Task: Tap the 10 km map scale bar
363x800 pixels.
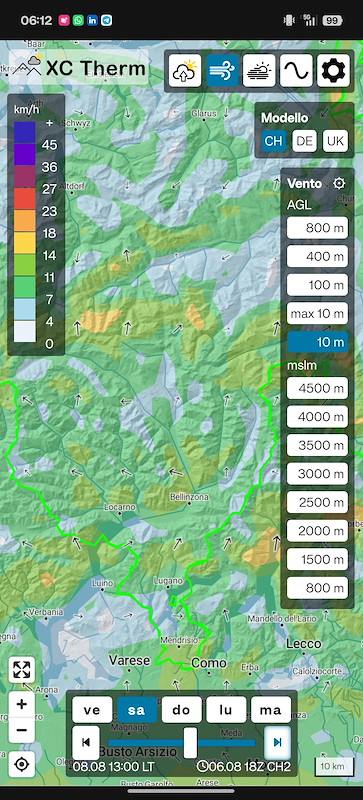Action: coord(333,767)
